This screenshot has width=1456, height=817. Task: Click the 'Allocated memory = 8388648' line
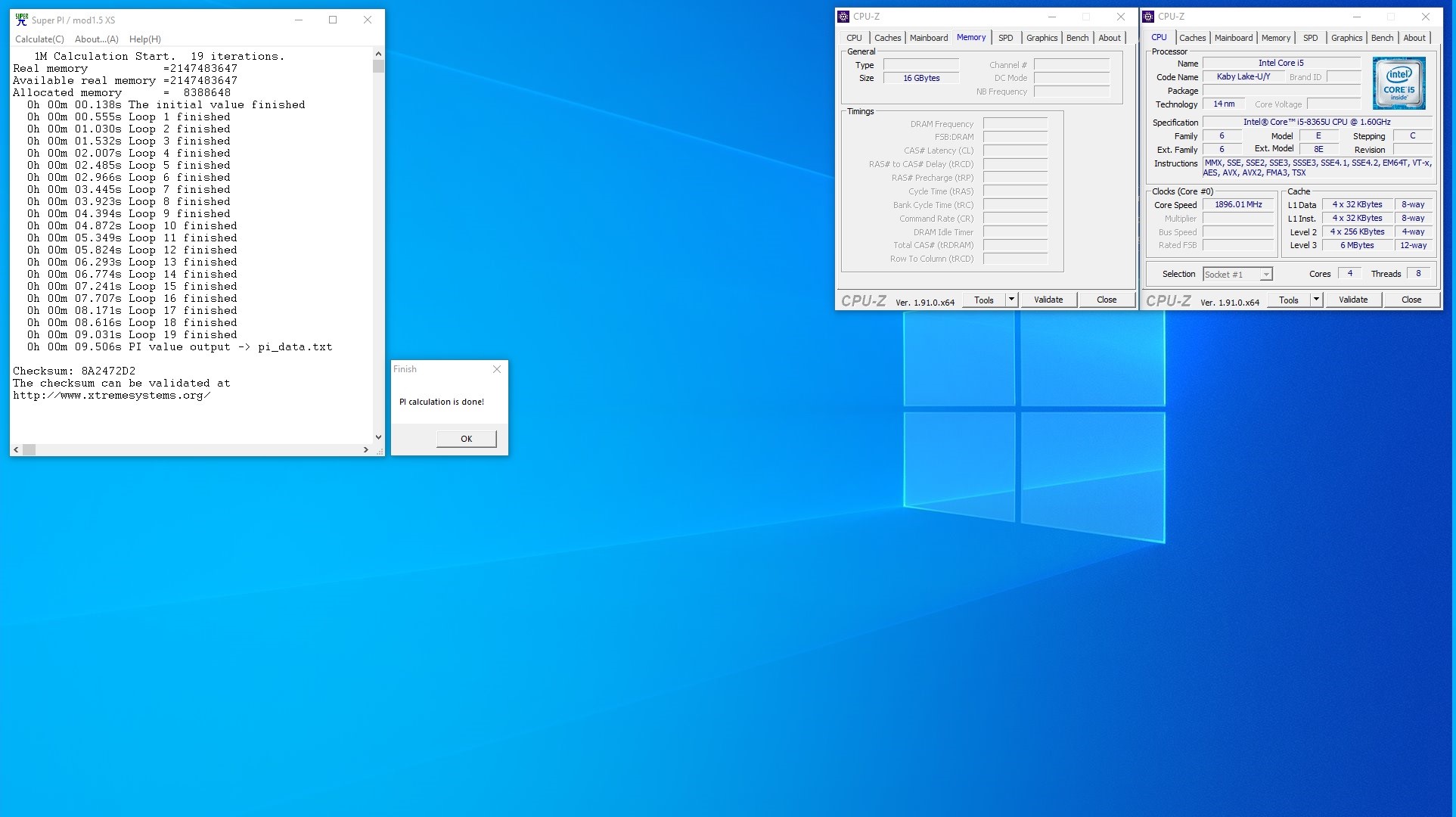pyautogui.click(x=122, y=93)
